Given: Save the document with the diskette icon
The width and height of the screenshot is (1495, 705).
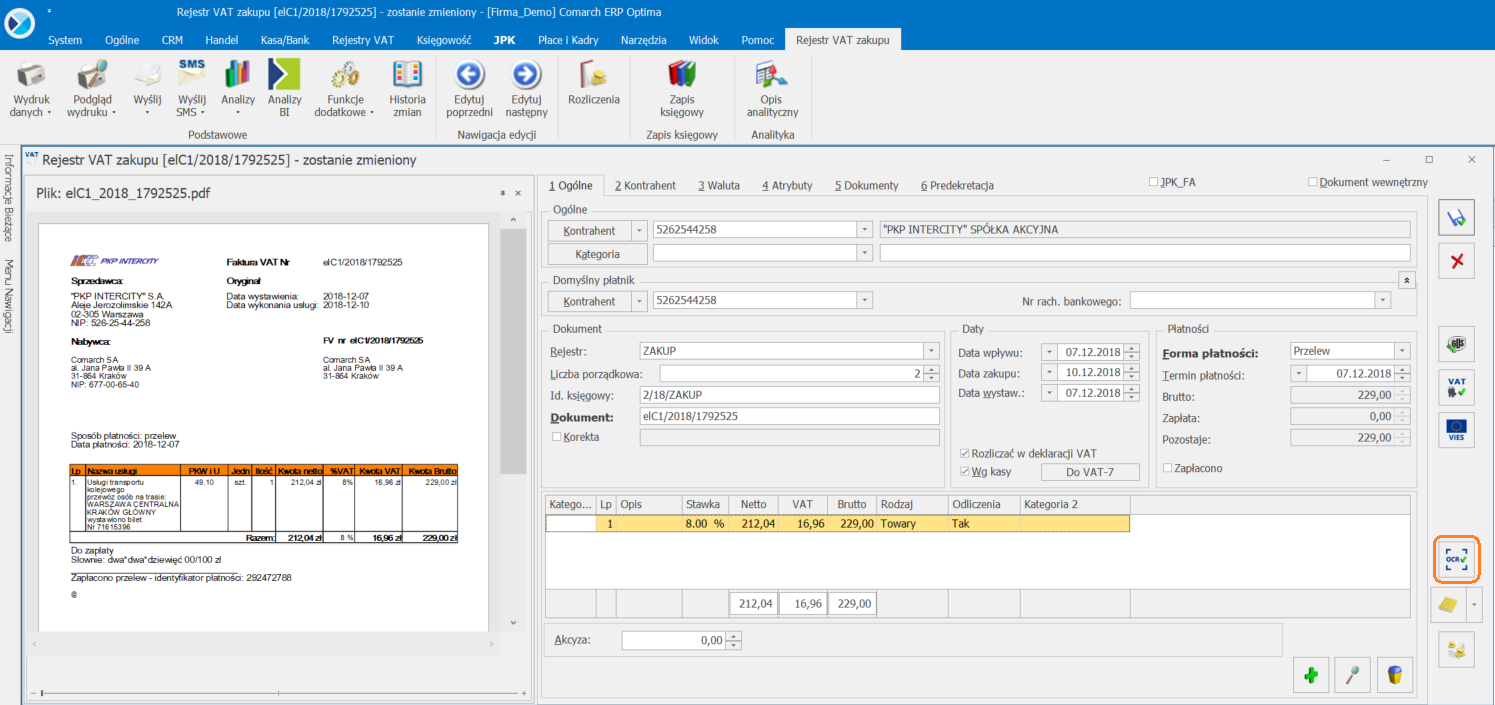Looking at the screenshot, I should click(1457, 218).
